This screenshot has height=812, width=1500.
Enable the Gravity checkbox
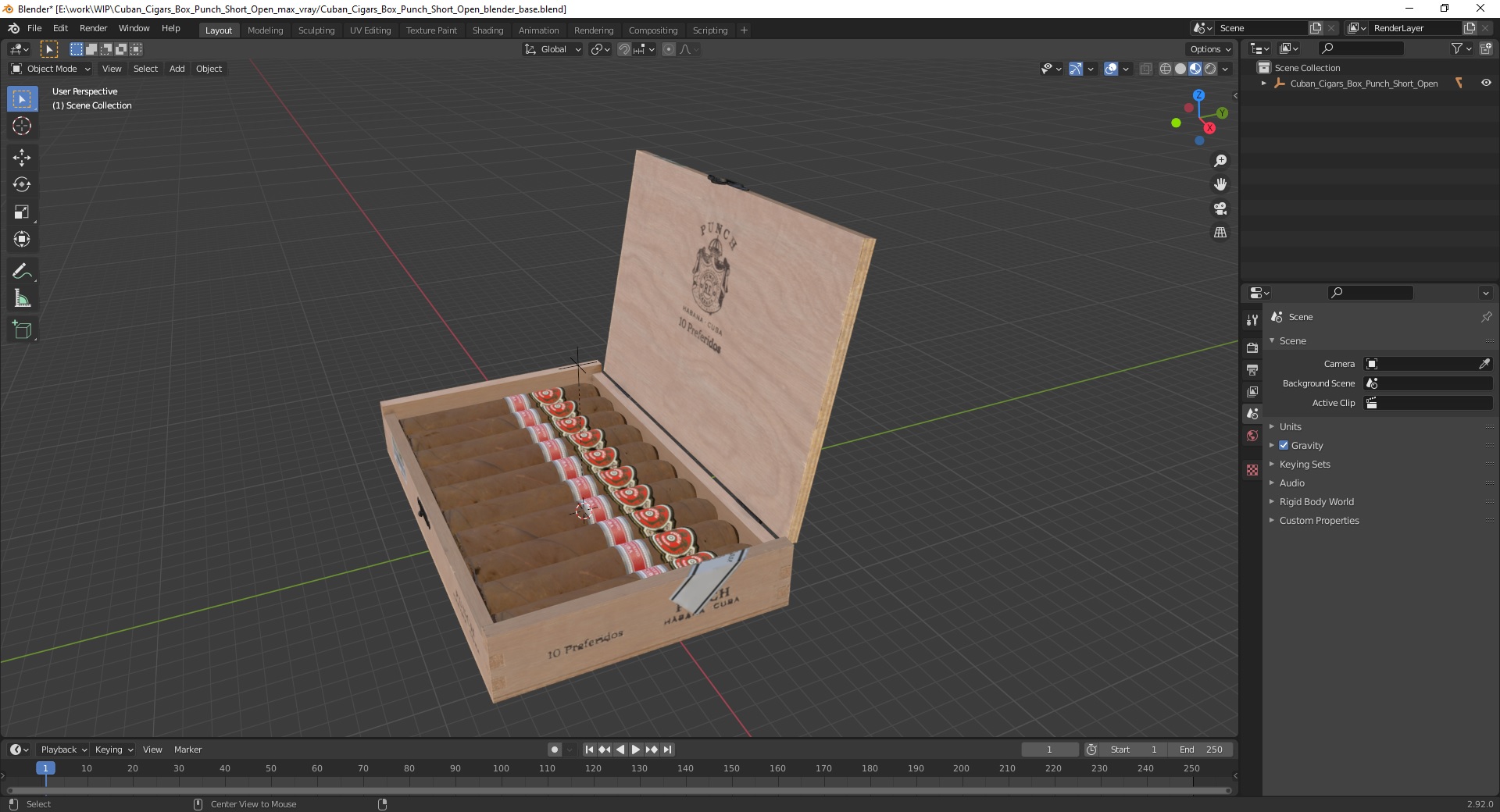1284,446
